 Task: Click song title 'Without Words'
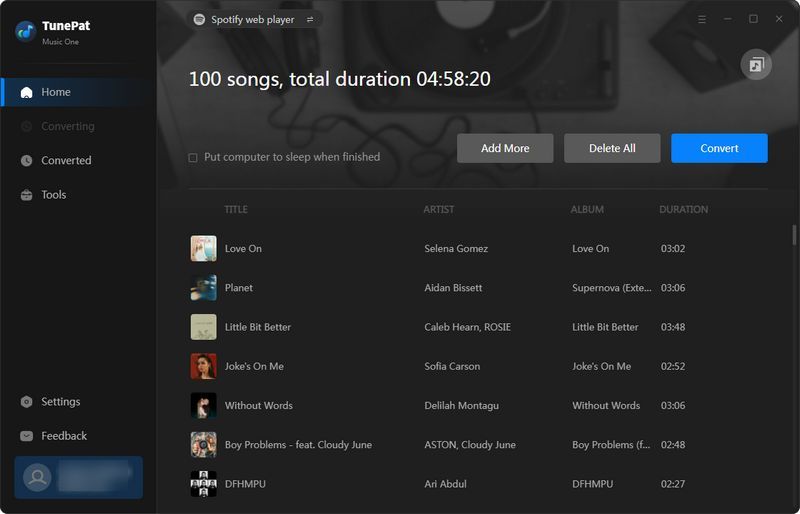tap(259, 406)
